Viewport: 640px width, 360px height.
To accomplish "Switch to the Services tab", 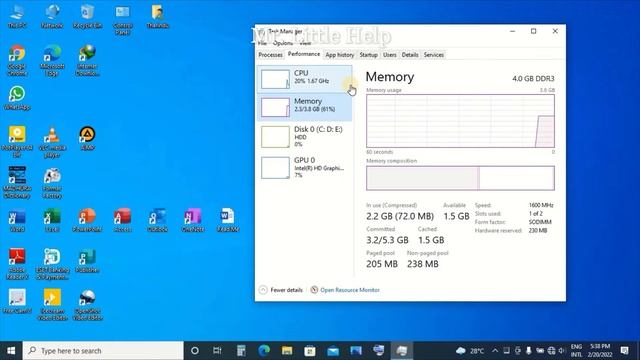I will click(x=433, y=55).
